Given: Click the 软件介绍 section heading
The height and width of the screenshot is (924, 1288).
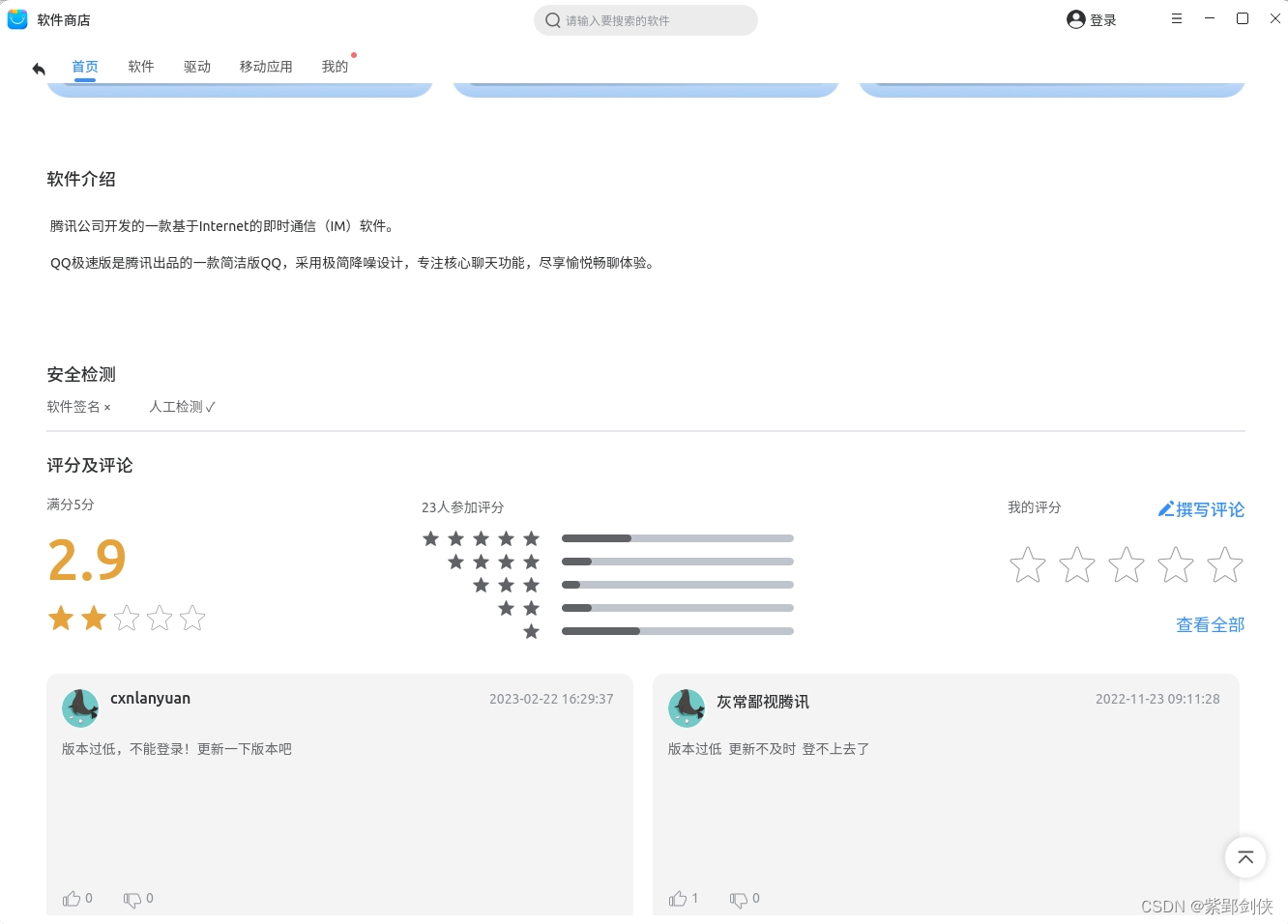Looking at the screenshot, I should (x=81, y=179).
